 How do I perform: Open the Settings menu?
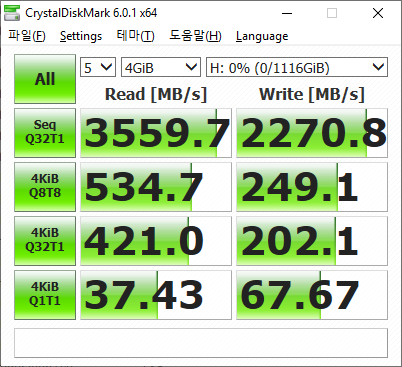[x=81, y=36]
